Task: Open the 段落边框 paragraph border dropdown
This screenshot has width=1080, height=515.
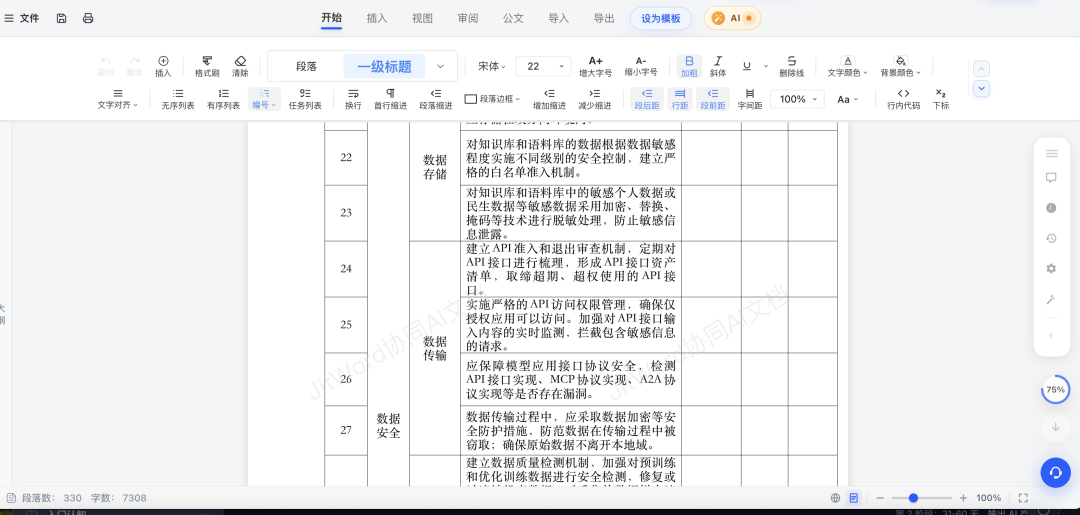Action: pos(492,99)
